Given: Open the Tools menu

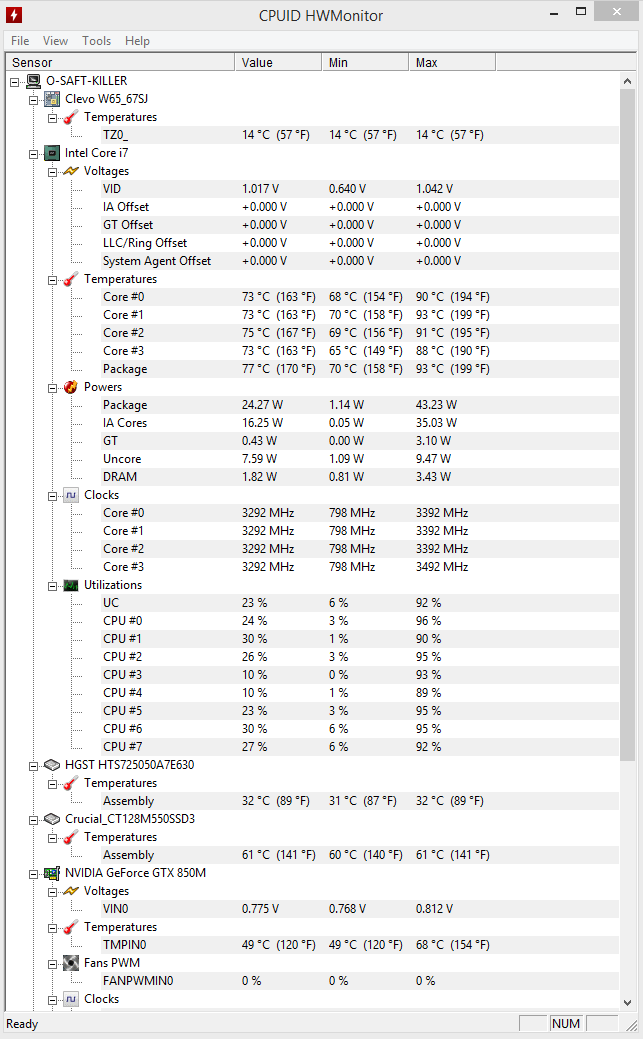Looking at the screenshot, I should (x=96, y=40).
